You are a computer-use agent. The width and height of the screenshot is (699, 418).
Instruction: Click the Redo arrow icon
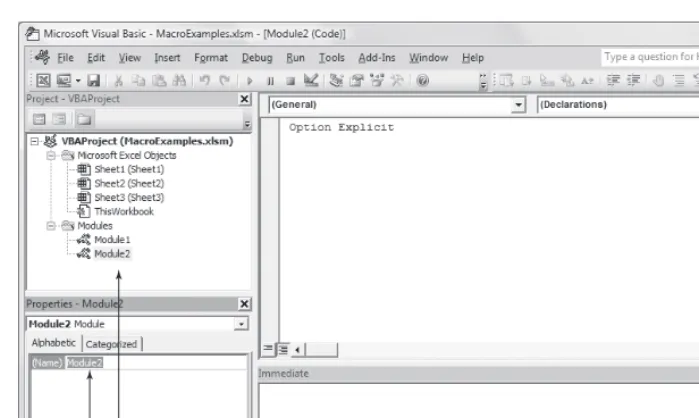point(224,81)
